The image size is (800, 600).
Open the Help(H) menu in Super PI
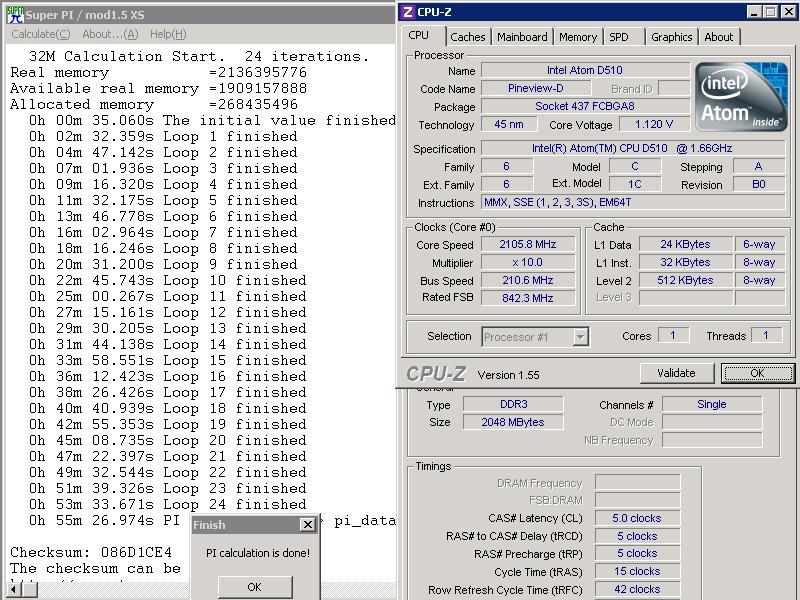[x=168, y=34]
